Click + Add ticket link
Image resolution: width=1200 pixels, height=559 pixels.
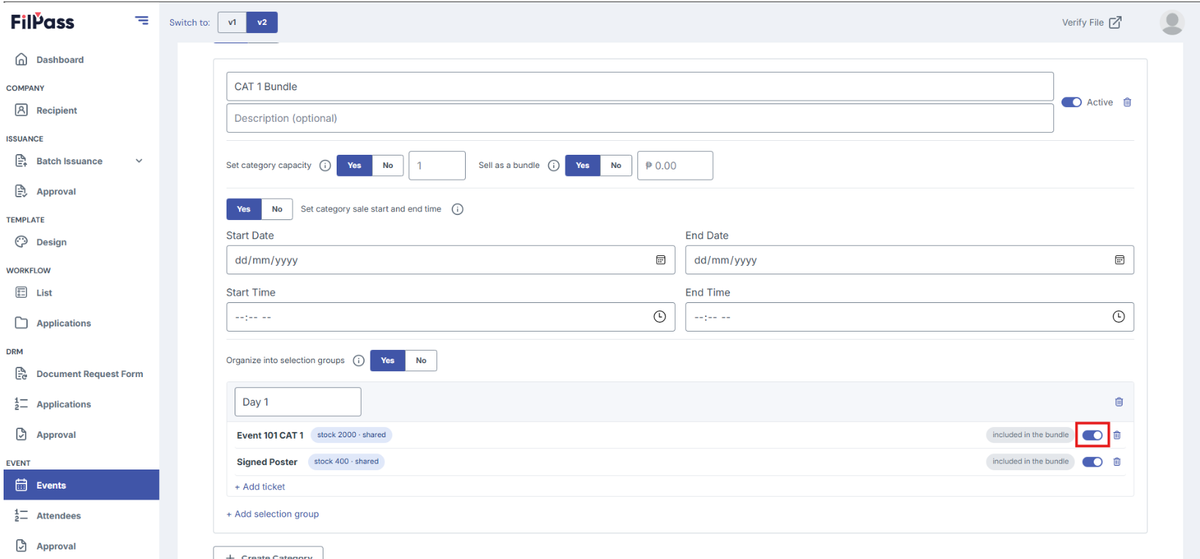pos(260,487)
